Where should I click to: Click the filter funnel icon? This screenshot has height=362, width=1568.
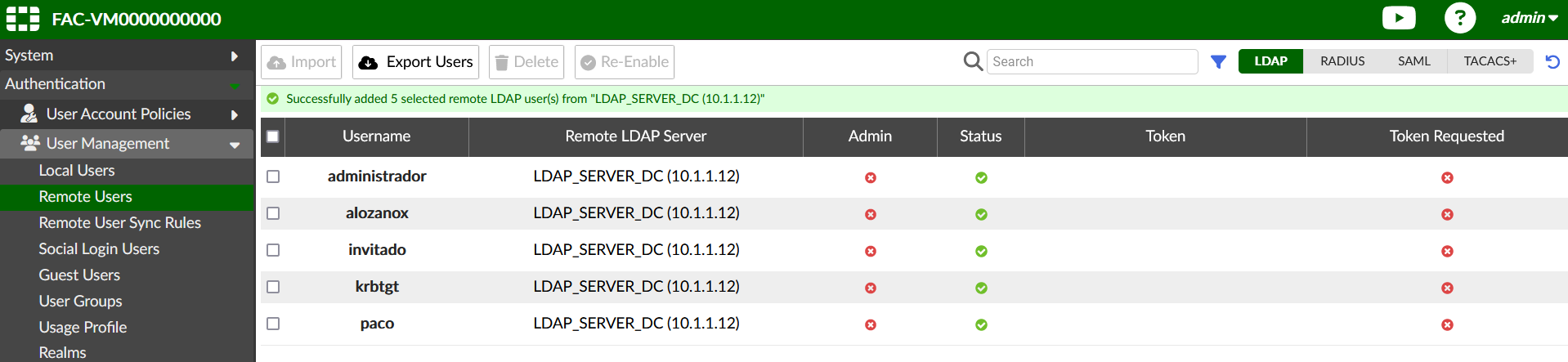(x=1218, y=62)
